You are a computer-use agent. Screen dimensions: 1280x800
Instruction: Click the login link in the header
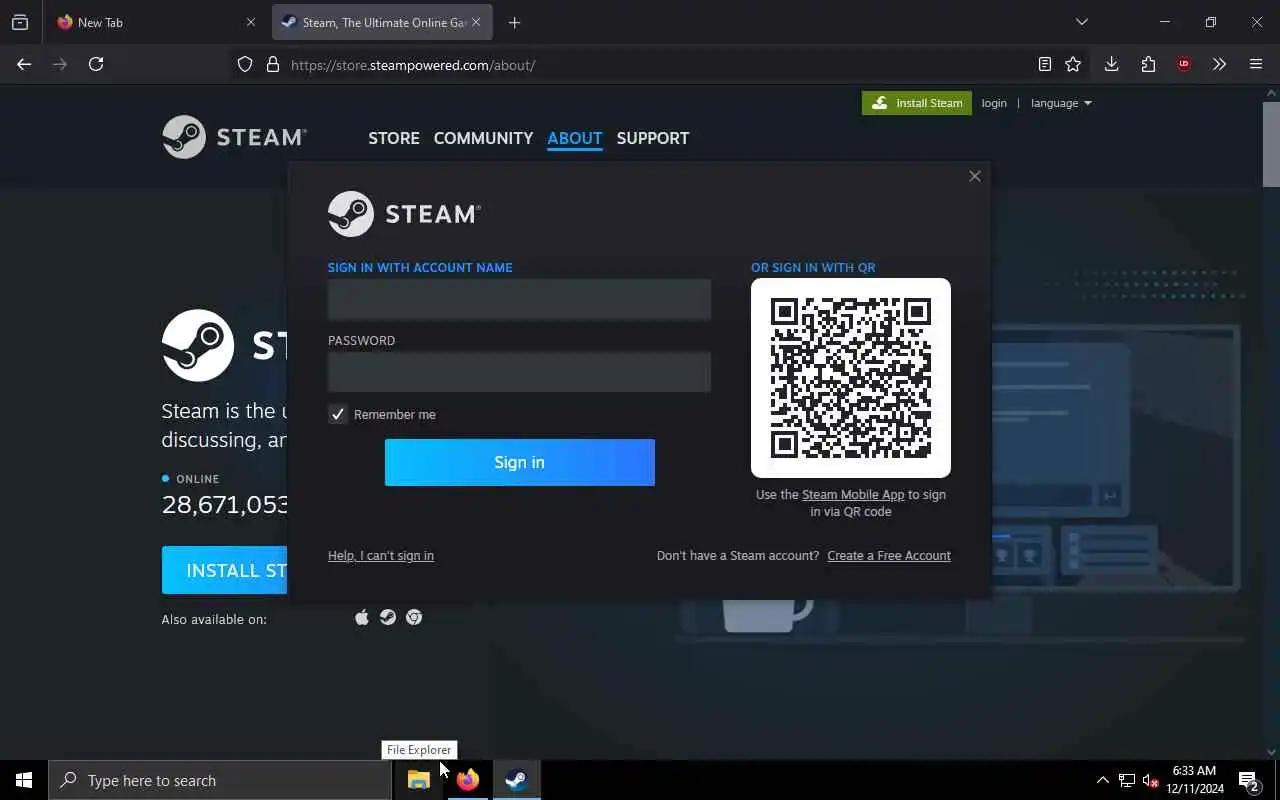(994, 103)
